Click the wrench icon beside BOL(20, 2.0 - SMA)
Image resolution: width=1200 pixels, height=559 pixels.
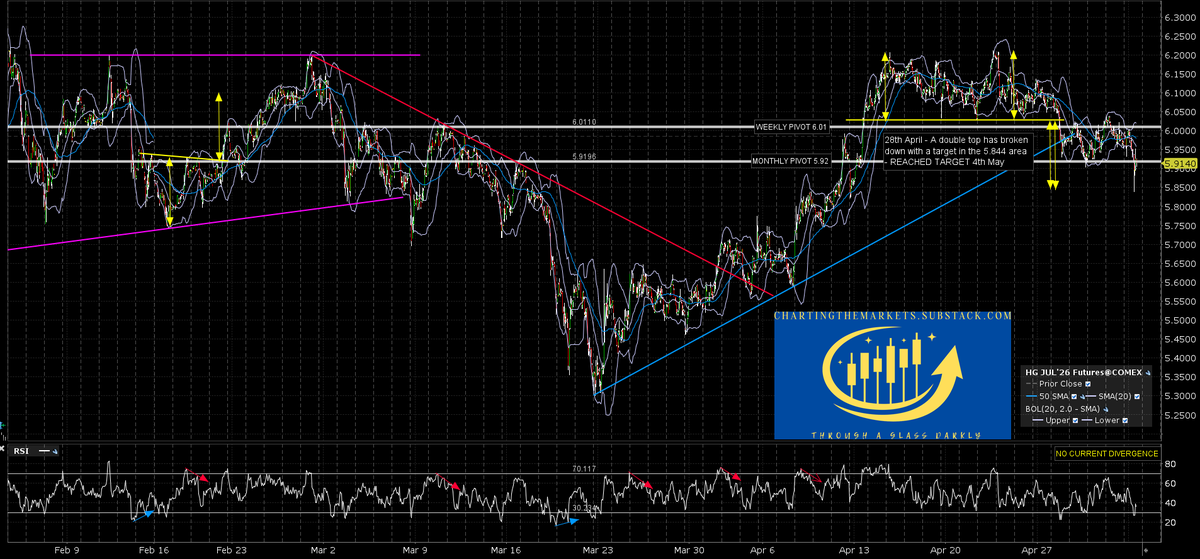point(1106,409)
